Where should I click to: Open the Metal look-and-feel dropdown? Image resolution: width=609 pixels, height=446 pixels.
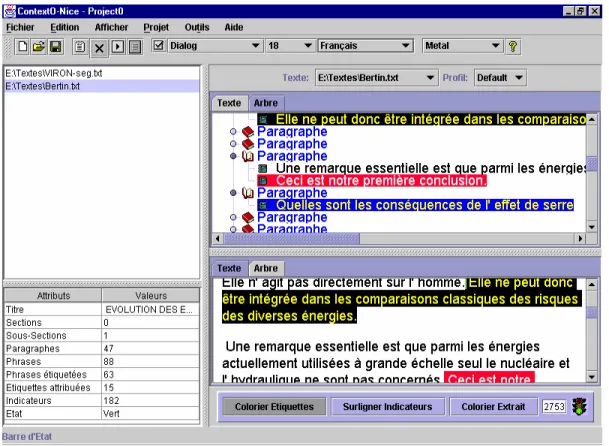[x=463, y=46]
